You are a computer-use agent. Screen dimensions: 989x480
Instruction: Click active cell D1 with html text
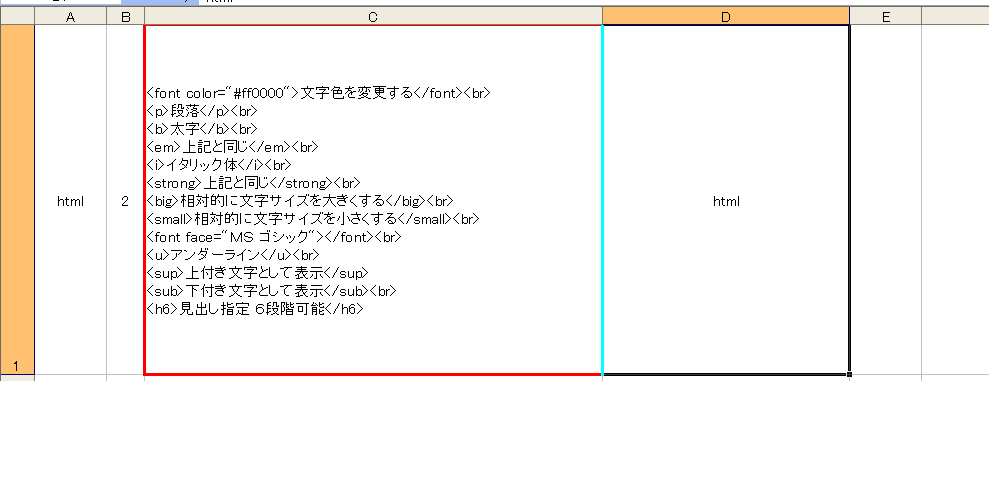[726, 201]
